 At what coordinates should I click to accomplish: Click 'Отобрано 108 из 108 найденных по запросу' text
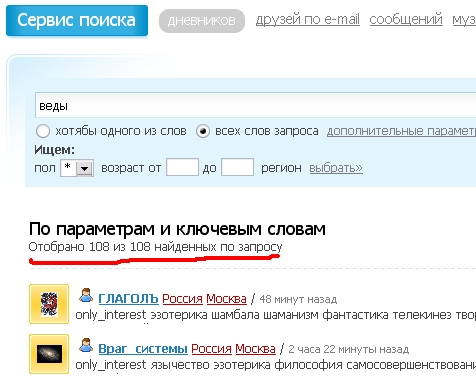point(155,247)
